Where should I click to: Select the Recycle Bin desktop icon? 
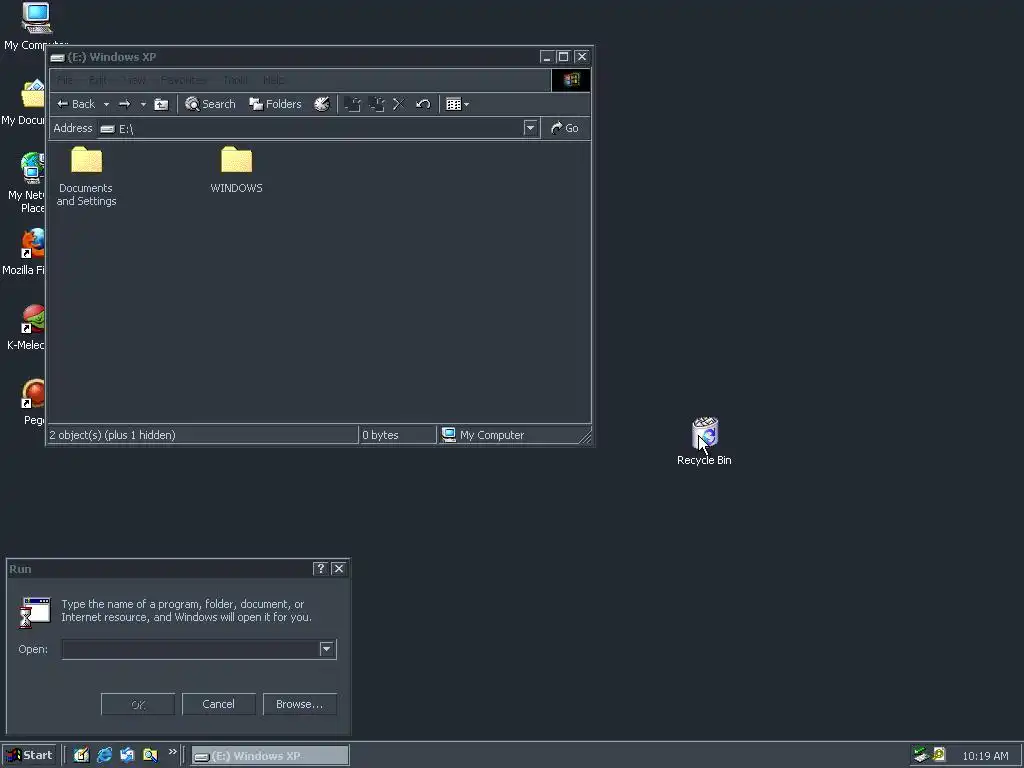pos(705,441)
